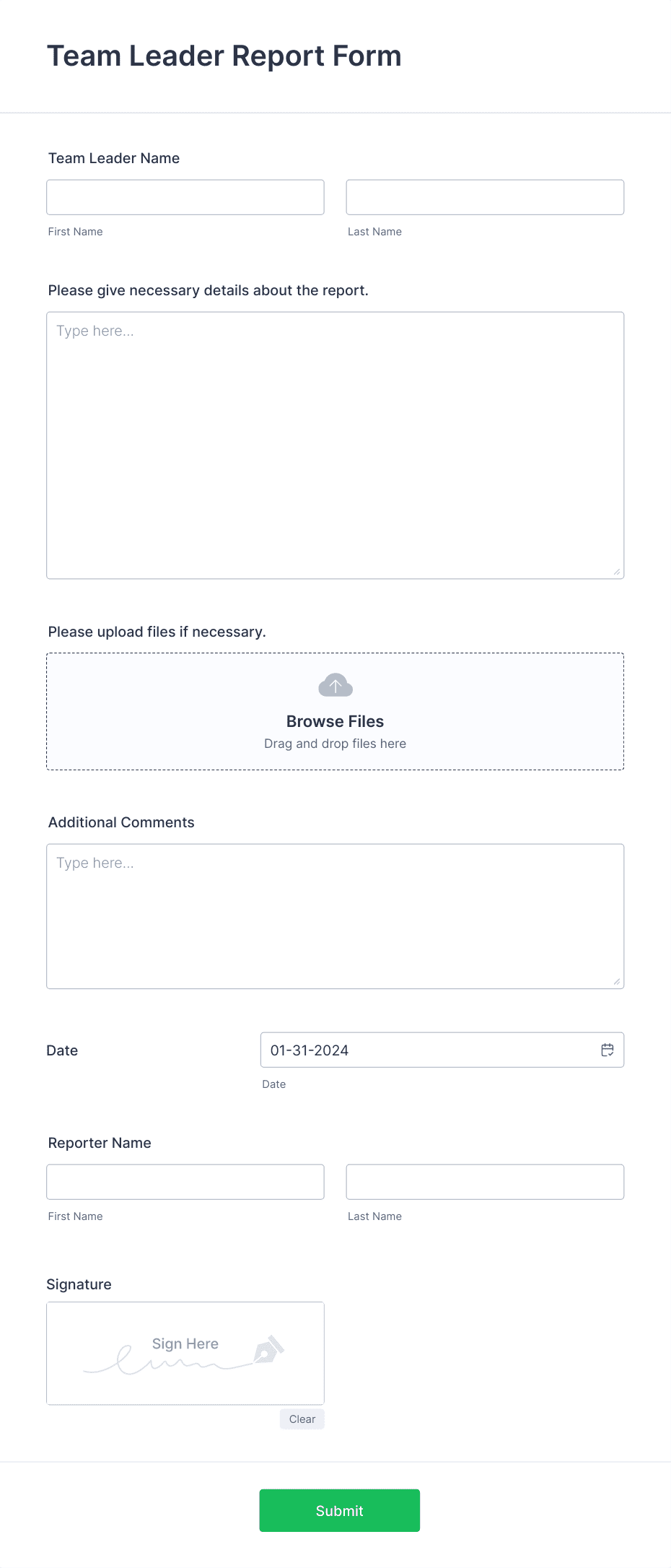Click the Team Leader First Name field

coord(185,196)
